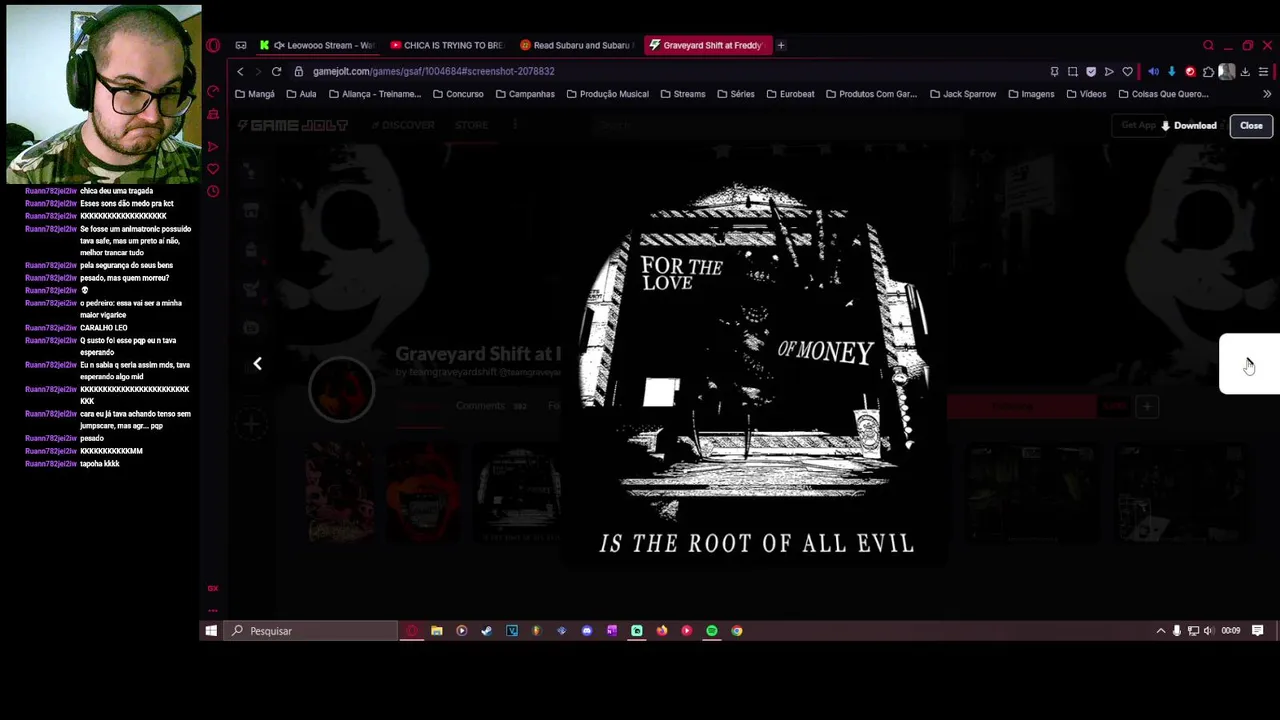Open the tab search magnifier icon
Viewport: 1280px width, 720px height.
pos(1208,45)
